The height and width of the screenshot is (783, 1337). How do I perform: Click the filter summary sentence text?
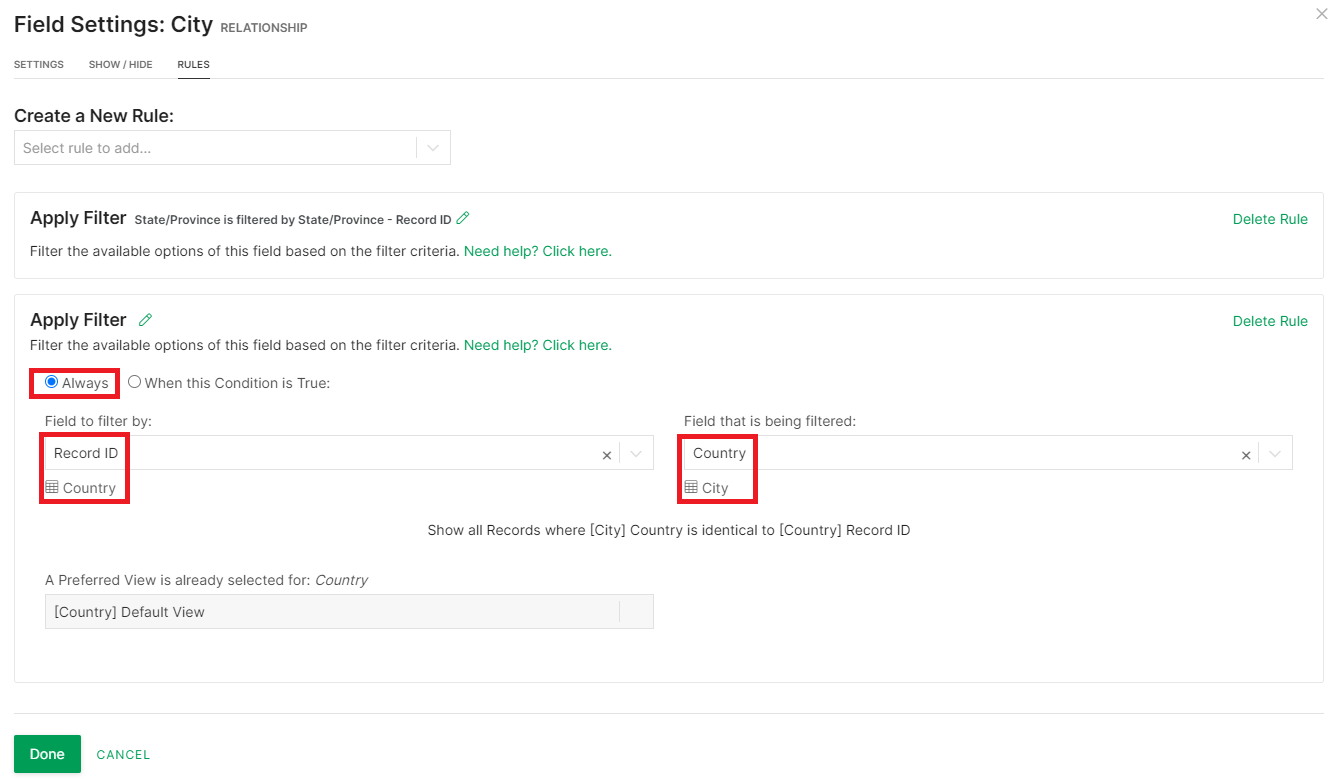point(669,530)
